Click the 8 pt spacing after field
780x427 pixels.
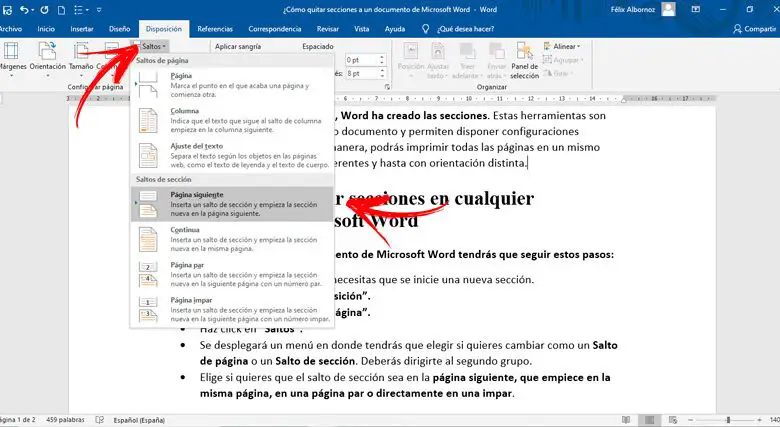point(362,73)
